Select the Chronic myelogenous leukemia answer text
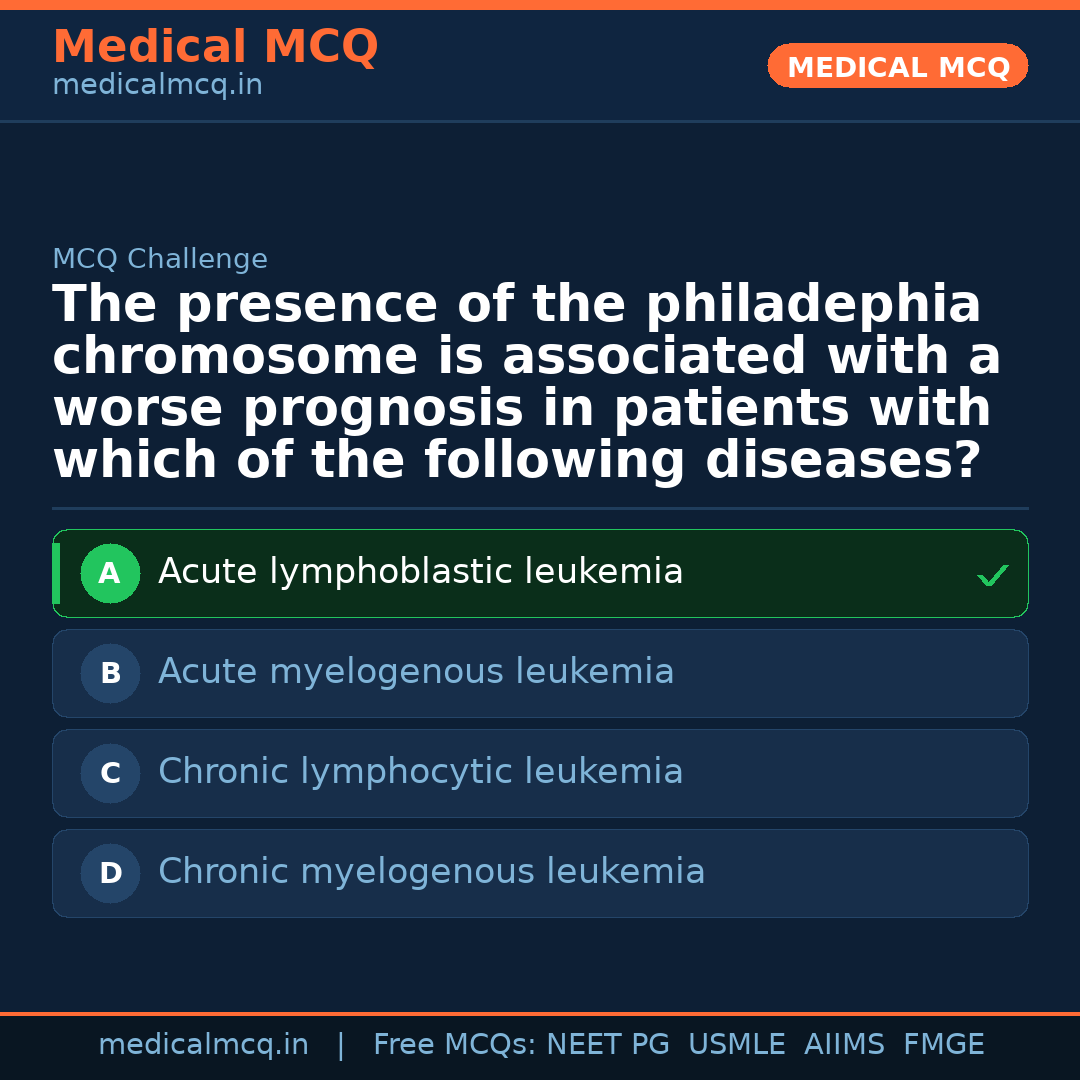The image size is (1080, 1080). (x=431, y=872)
